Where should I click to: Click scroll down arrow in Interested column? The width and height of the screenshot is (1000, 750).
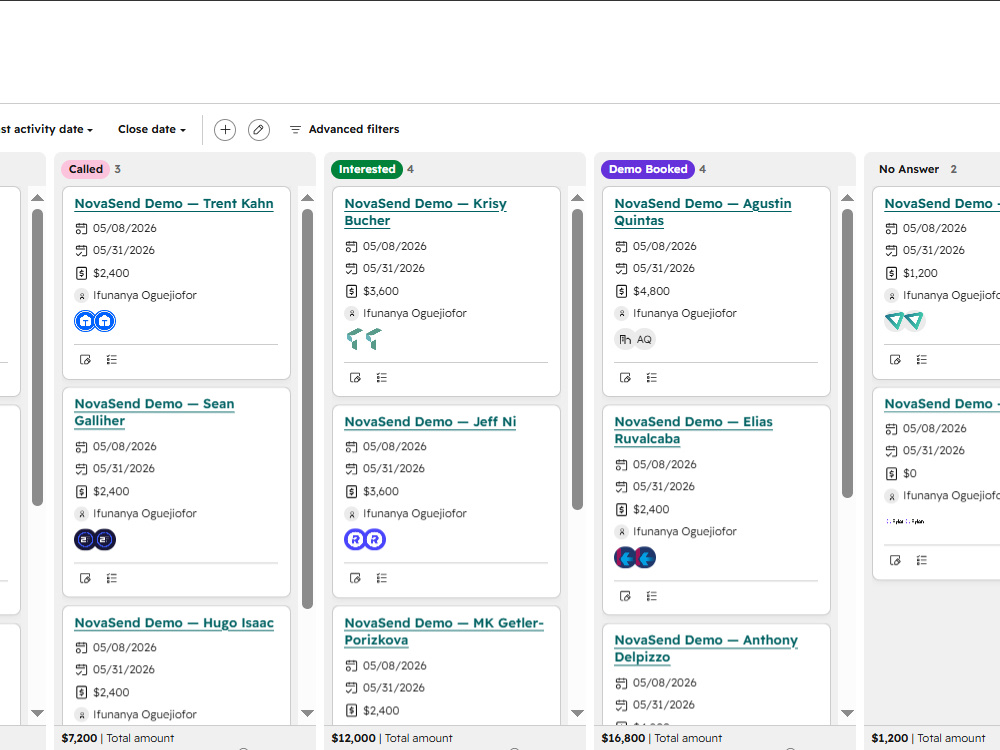[x=577, y=713]
